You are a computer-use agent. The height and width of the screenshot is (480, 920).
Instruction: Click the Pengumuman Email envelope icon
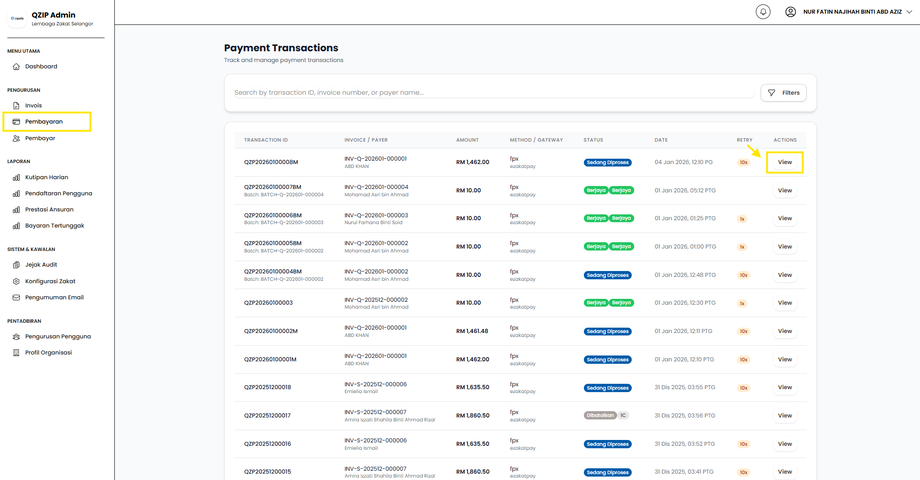pyautogui.click(x=16, y=298)
